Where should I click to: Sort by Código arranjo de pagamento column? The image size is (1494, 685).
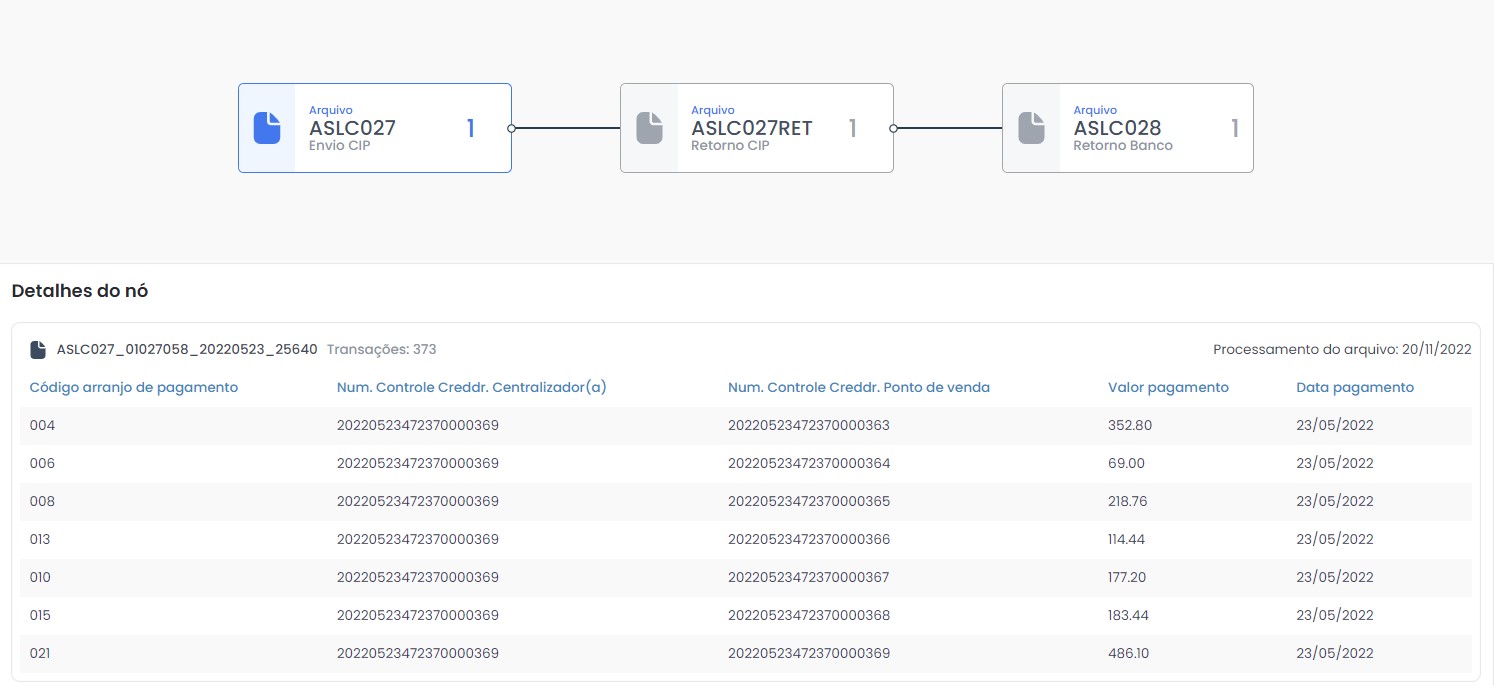(133, 387)
